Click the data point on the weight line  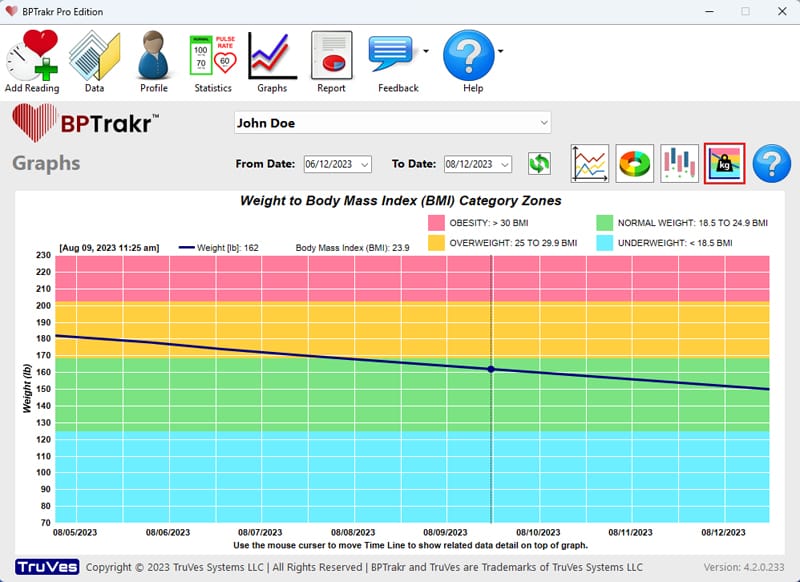(491, 370)
